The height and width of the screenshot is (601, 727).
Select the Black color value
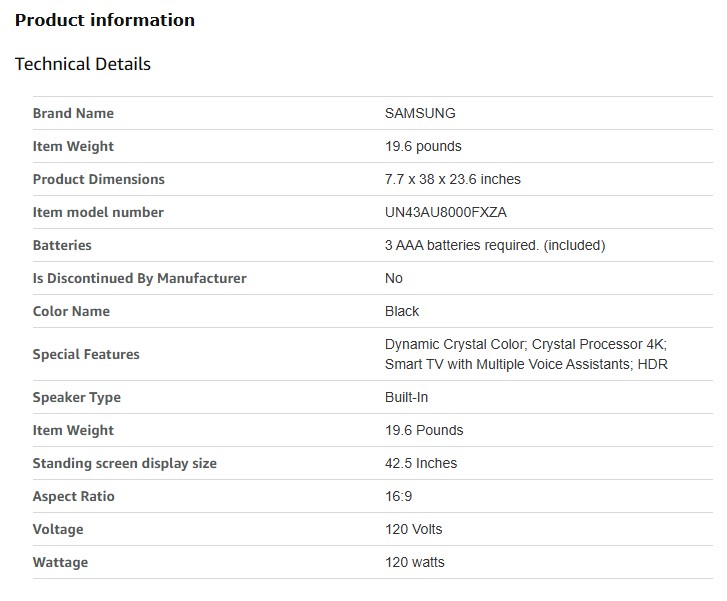click(402, 311)
